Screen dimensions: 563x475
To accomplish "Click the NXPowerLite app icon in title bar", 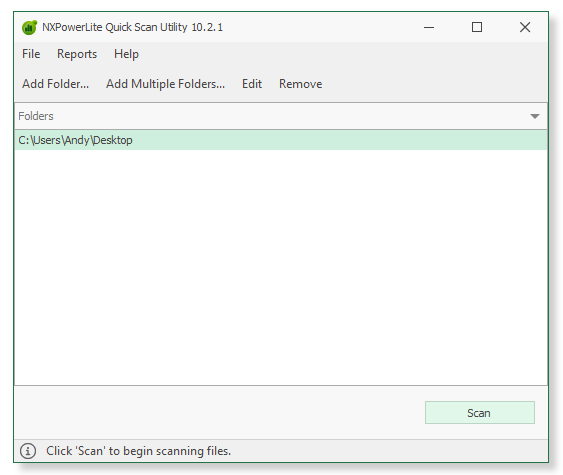I will pos(29,27).
